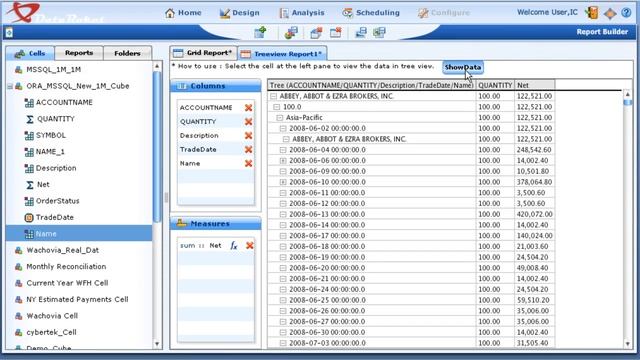Expand the 2008-06-10 date node
The image size is (640, 360).
(x=282, y=182)
